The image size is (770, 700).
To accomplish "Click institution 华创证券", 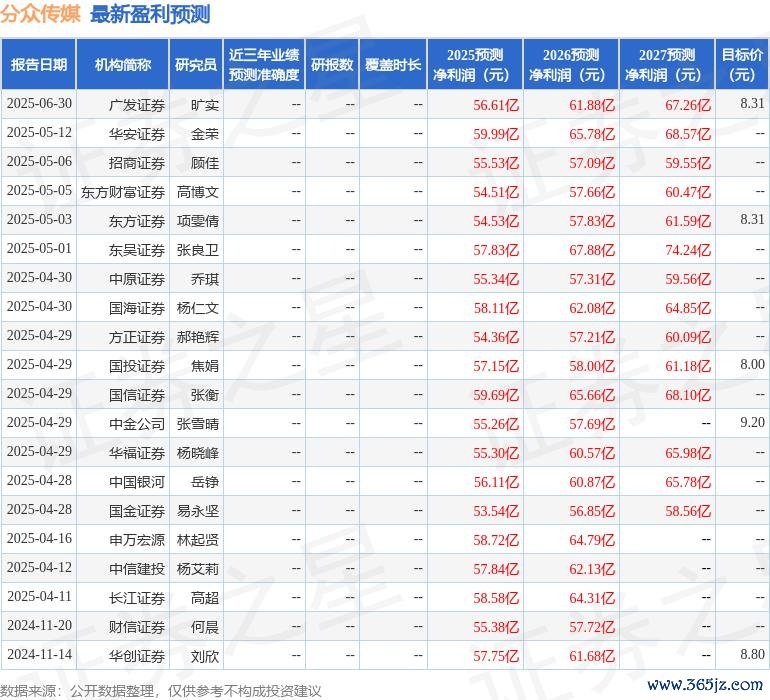I will click(x=137, y=656).
